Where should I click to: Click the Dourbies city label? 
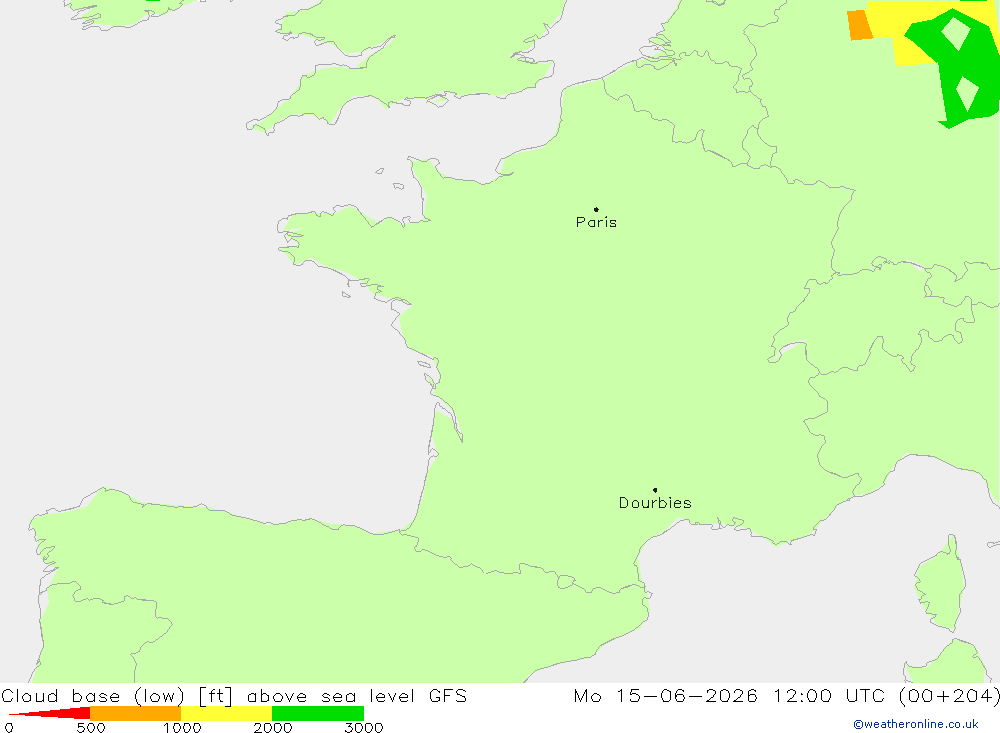pyautogui.click(x=655, y=503)
